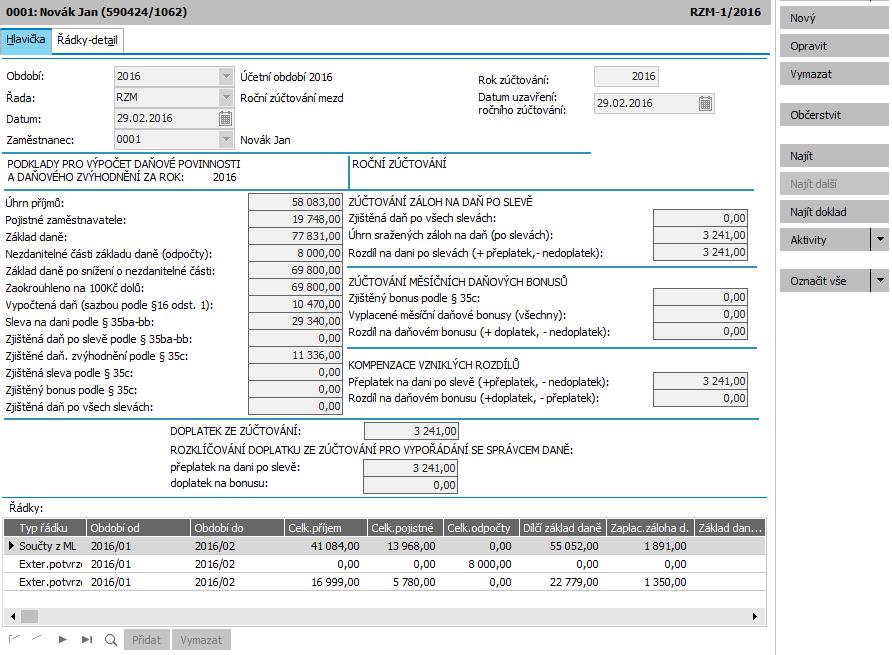This screenshot has height=655, width=892.
Task: Click the DOPLATEK ZE ZÚČTOVÁNÍ value field
Action: [x=411, y=431]
